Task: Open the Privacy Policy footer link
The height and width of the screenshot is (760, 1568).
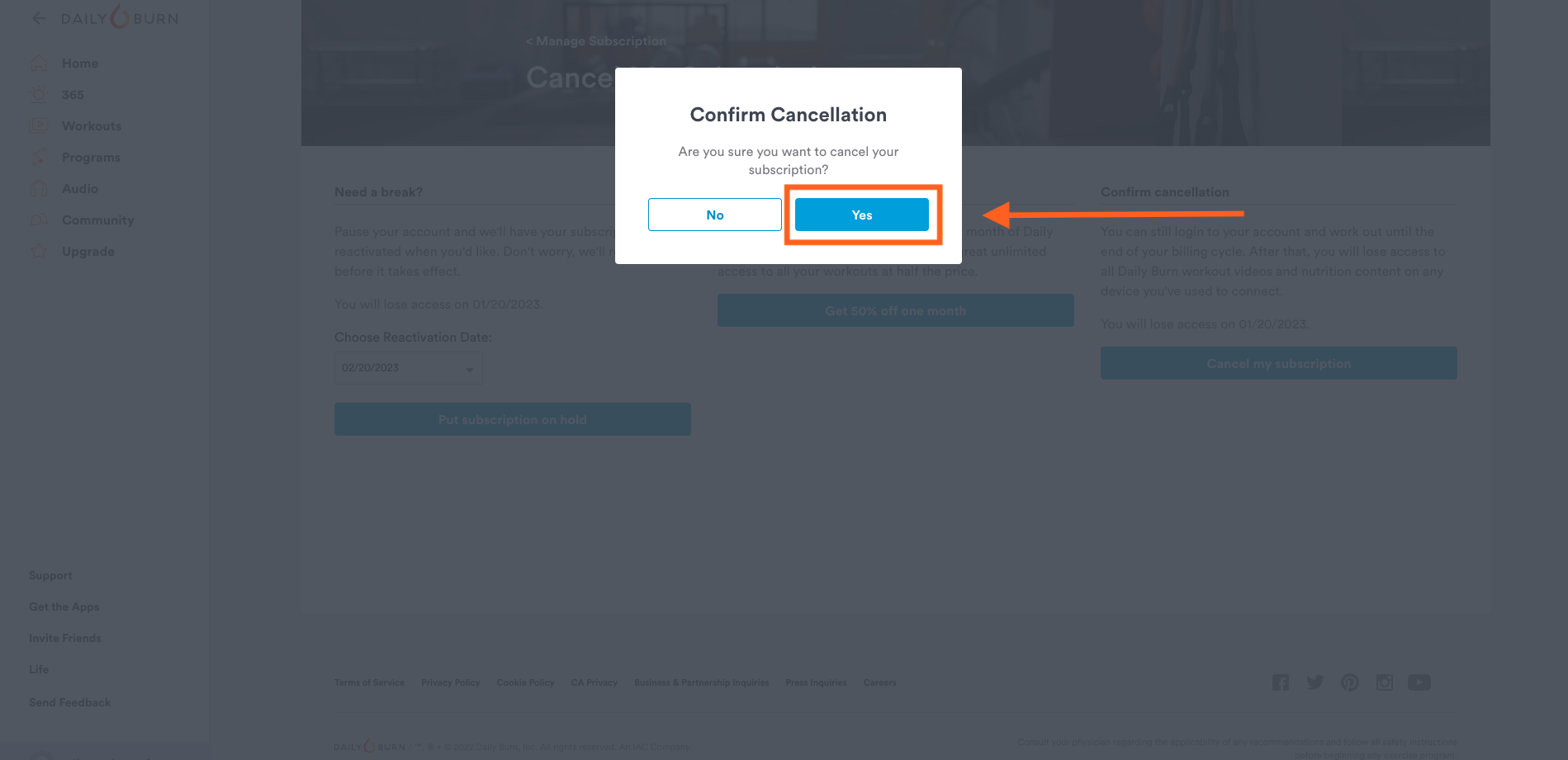Action: (451, 682)
